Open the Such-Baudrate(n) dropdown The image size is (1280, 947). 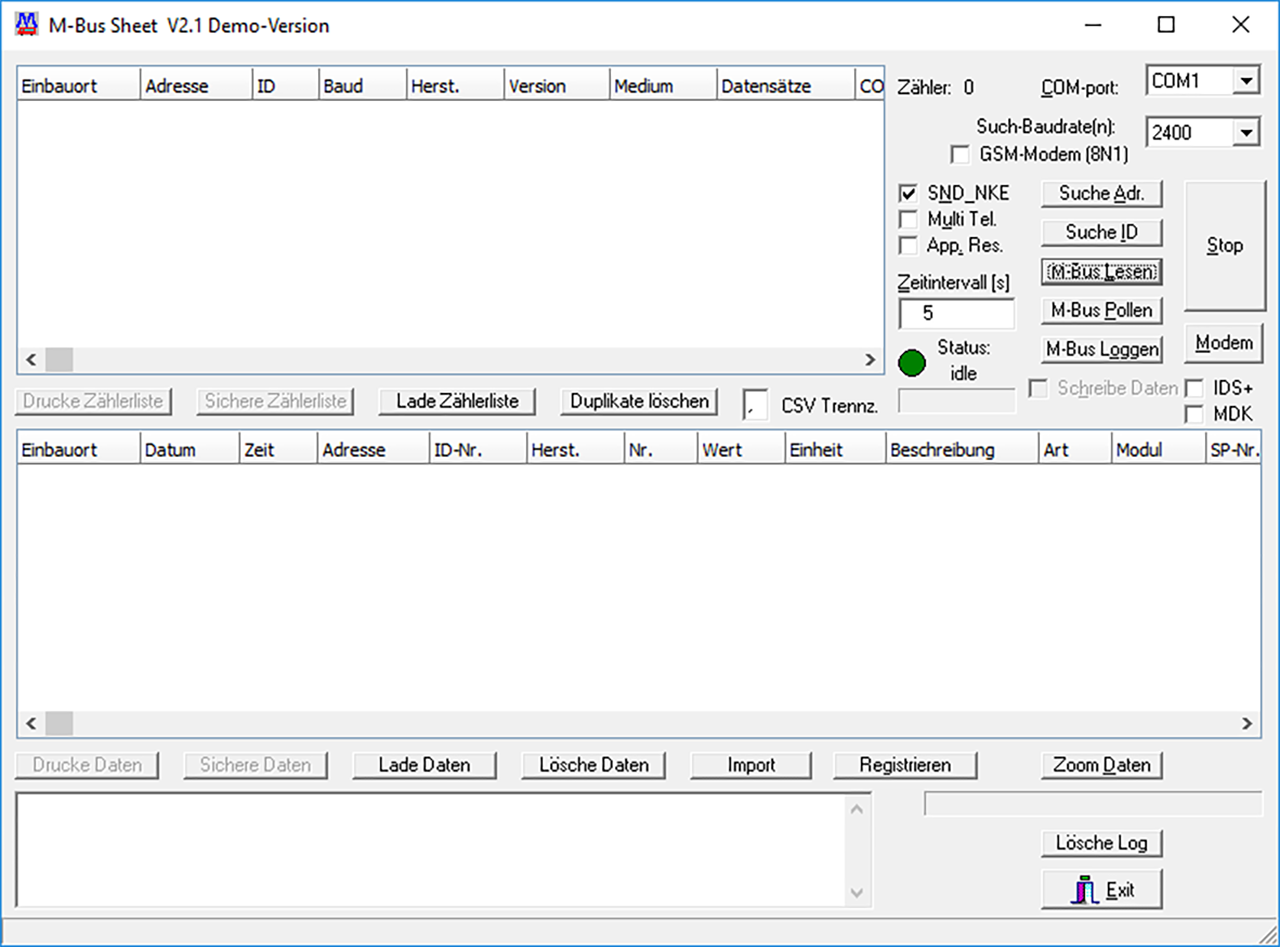(x=1245, y=131)
